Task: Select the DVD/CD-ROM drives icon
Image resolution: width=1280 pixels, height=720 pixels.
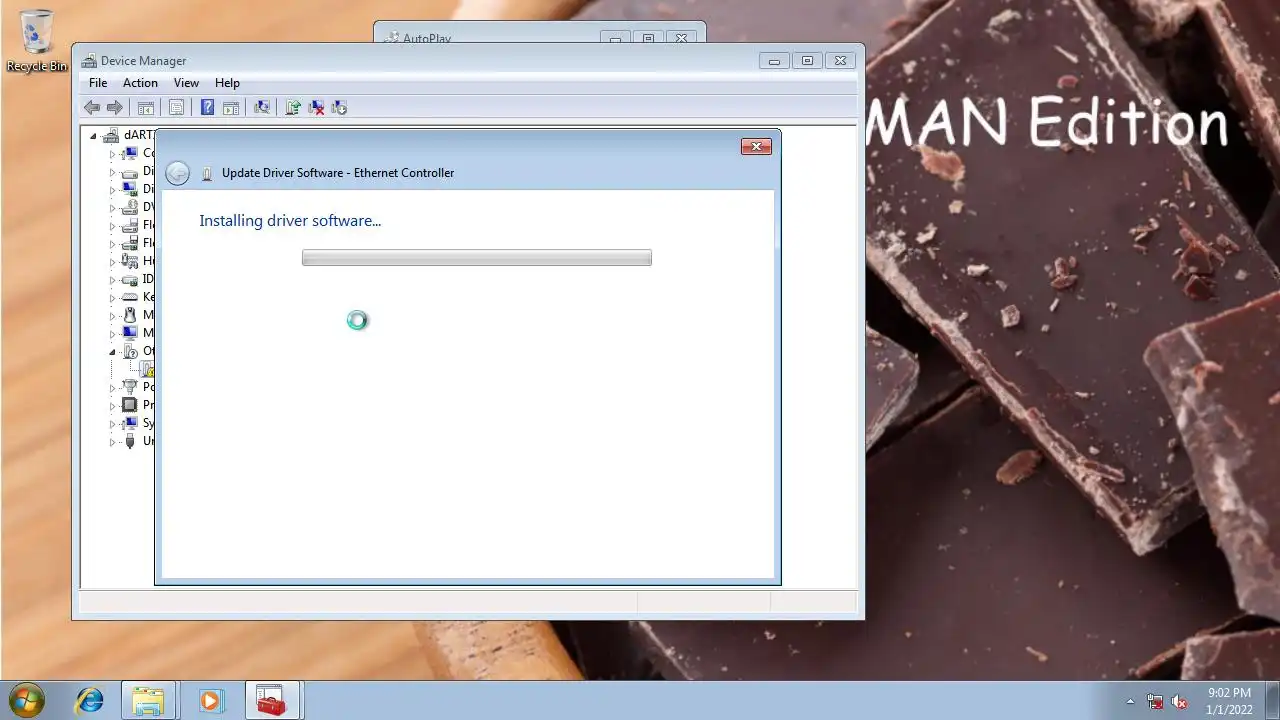Action: (129, 207)
